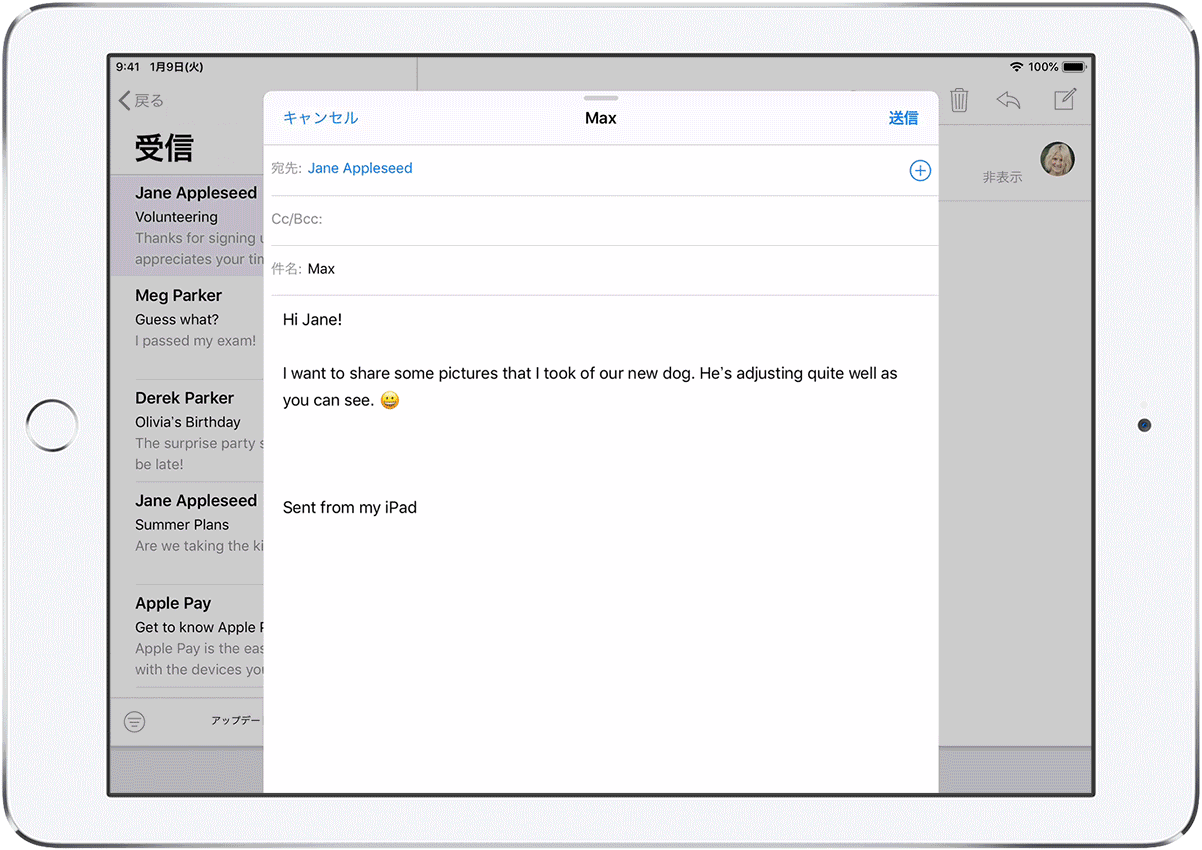The height and width of the screenshot is (850, 1202).
Task: Tap the reply arrow icon in the Mail toolbar
Action: (1008, 100)
